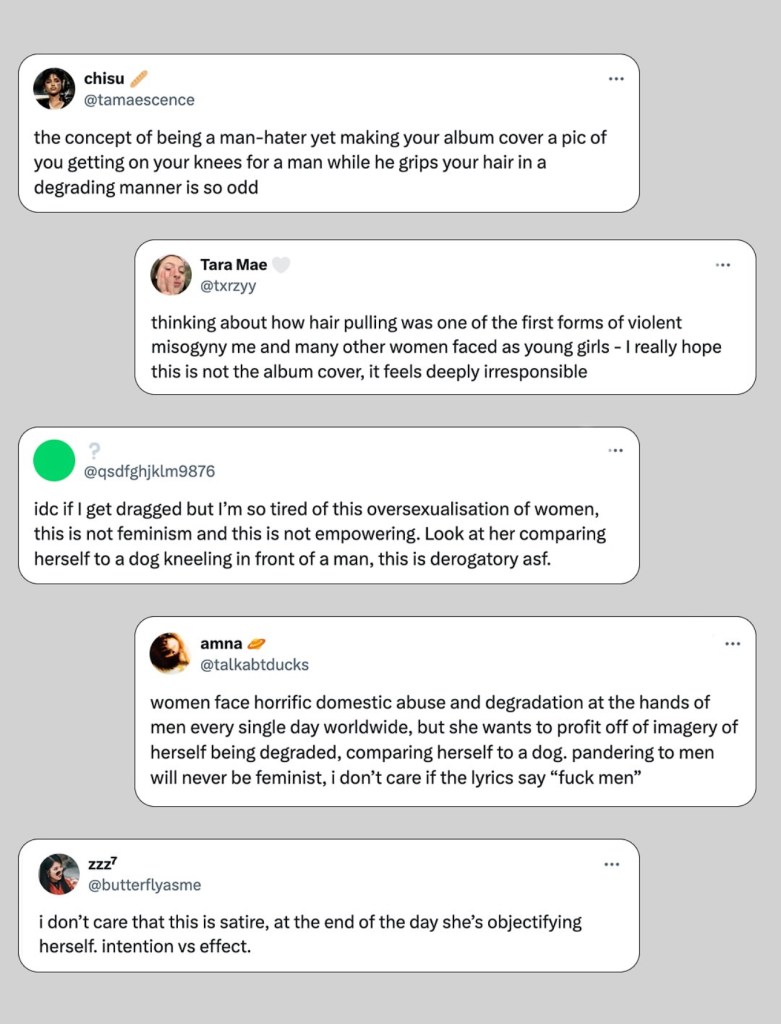Click chisu's profile avatar

click(x=54, y=89)
